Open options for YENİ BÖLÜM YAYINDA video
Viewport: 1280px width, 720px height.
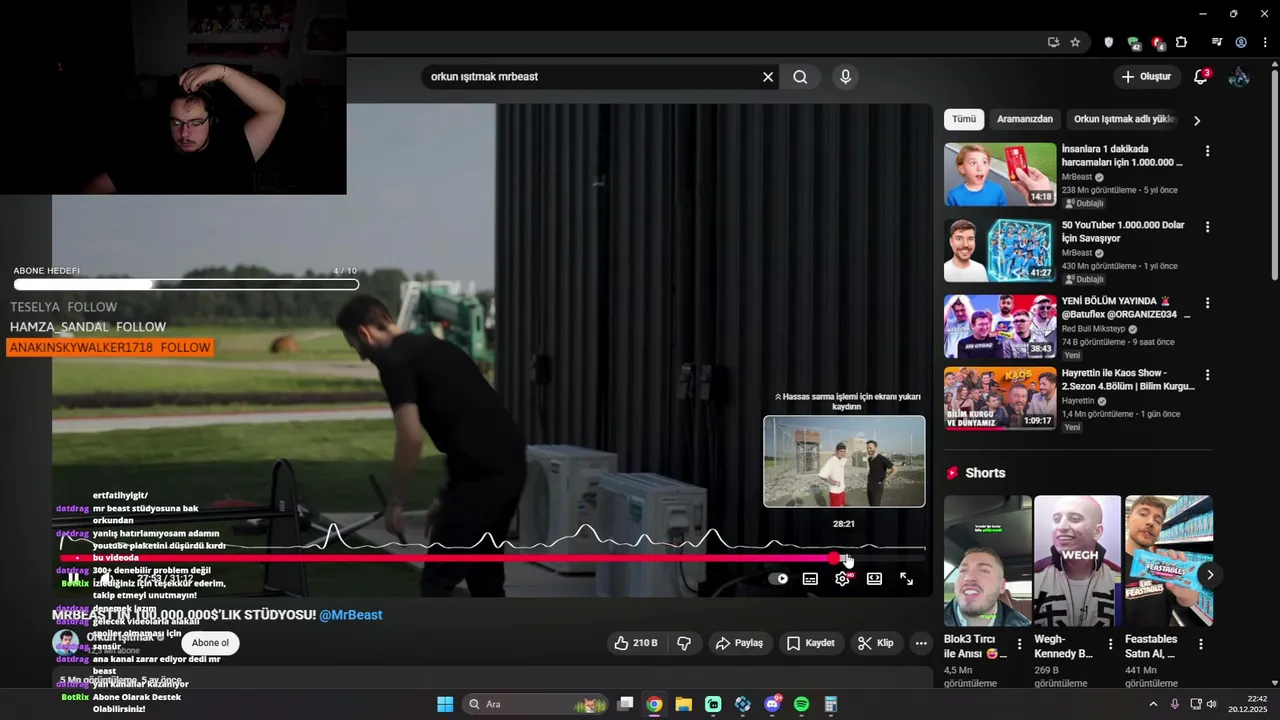pyautogui.click(x=1207, y=303)
